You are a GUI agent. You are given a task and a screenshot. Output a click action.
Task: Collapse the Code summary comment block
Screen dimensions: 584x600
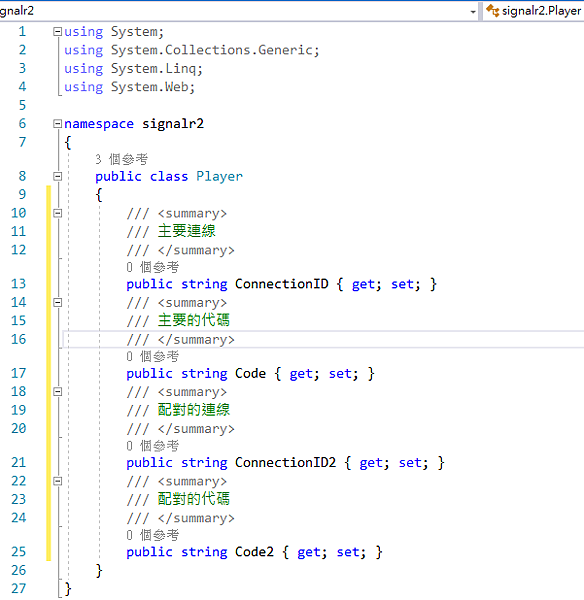pos(57,303)
